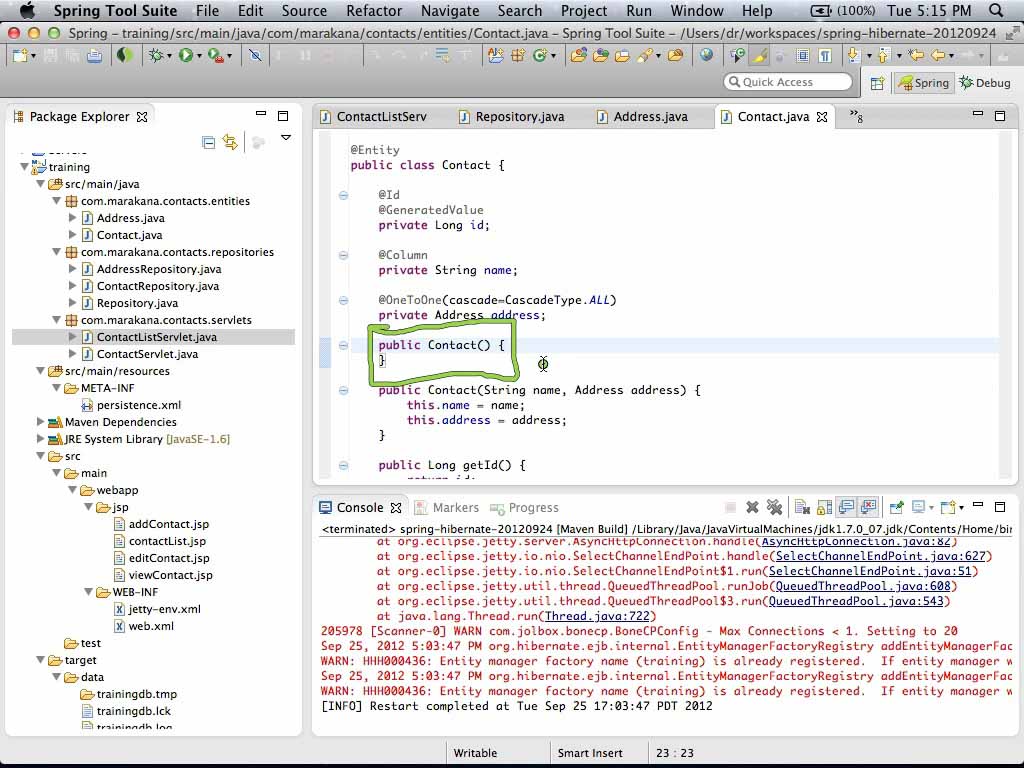1024x768 pixels.
Task: Click the Debug bug toolbar icon
Action: [x=155, y=56]
